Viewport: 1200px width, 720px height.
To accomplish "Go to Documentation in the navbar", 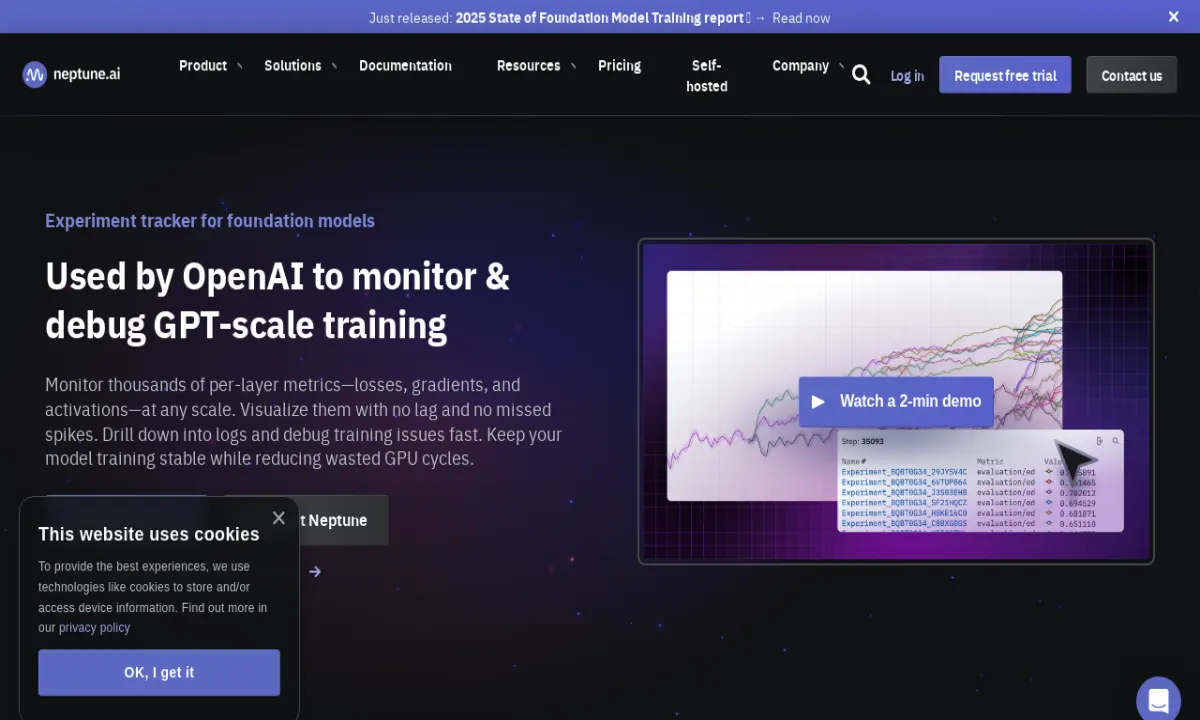I will [405, 65].
